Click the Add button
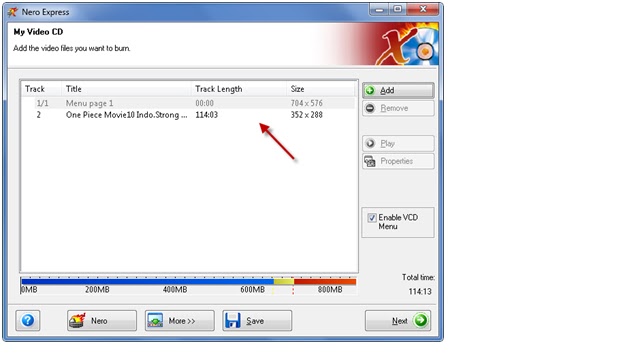The width and height of the screenshot is (640, 360). coord(398,90)
